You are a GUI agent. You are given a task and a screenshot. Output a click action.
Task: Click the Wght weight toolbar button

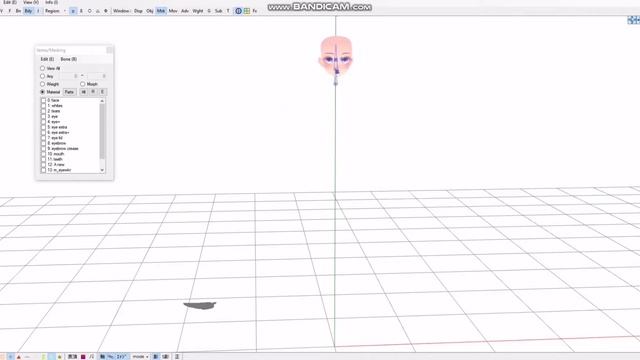[198, 11]
